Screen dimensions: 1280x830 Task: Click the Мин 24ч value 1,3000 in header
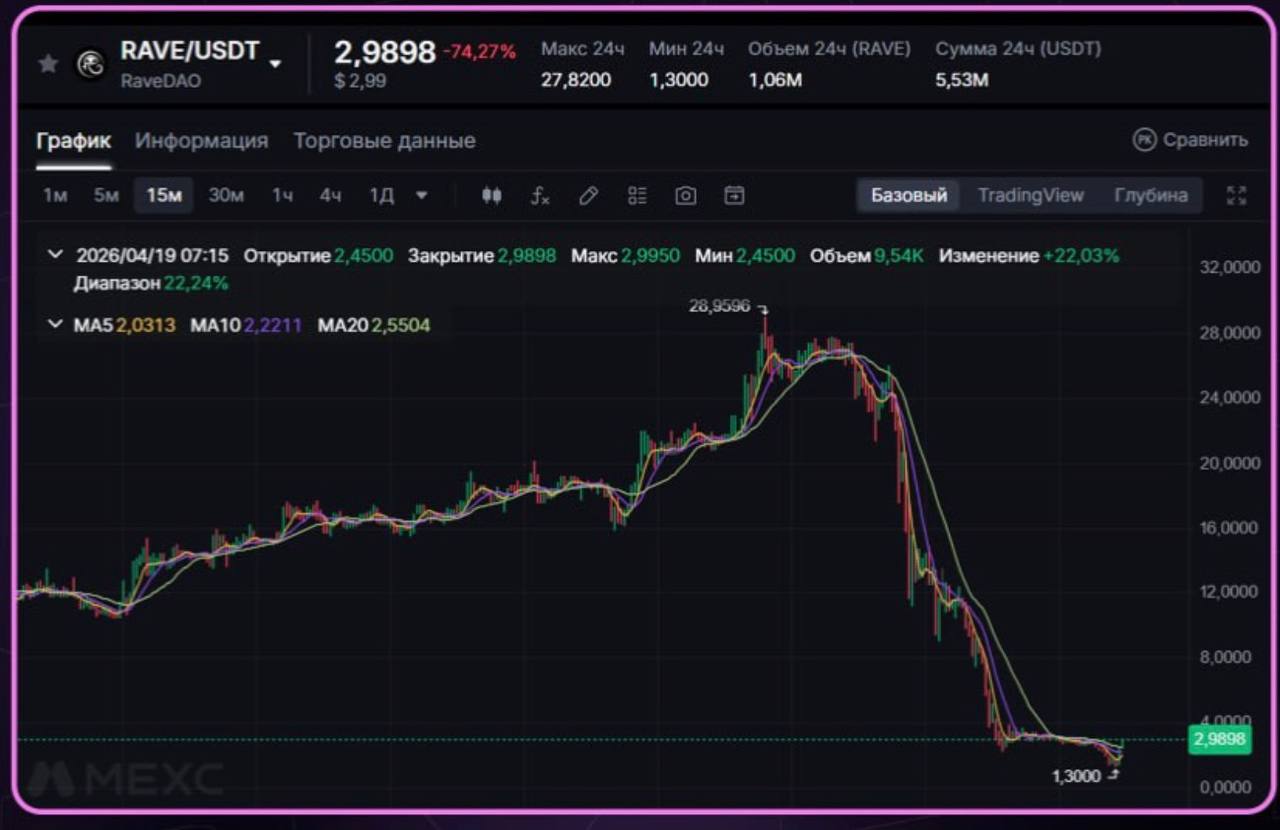[679, 80]
